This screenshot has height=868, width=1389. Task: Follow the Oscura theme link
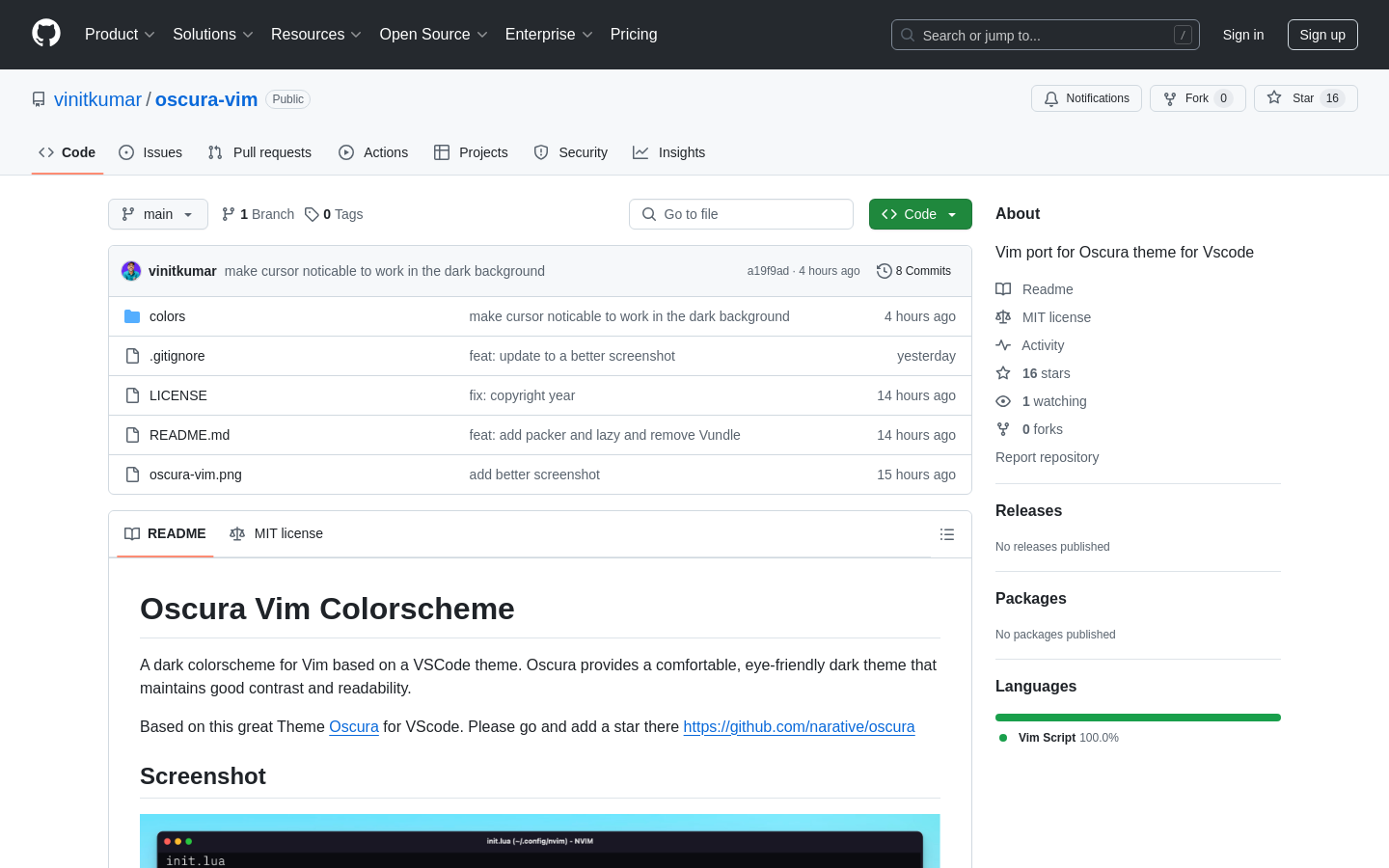[354, 726]
